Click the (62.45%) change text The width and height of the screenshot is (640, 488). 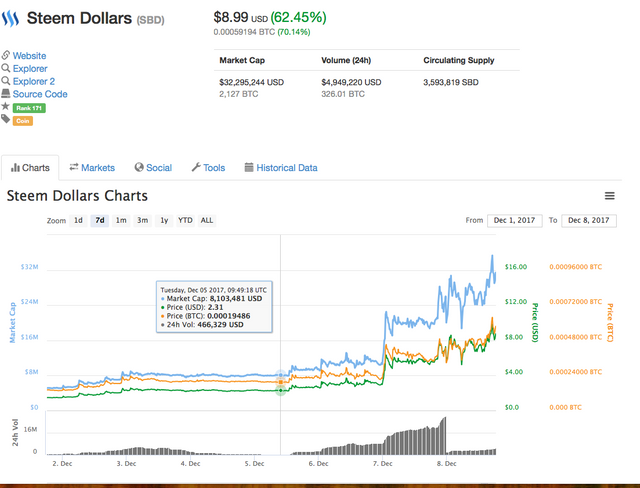pos(298,17)
